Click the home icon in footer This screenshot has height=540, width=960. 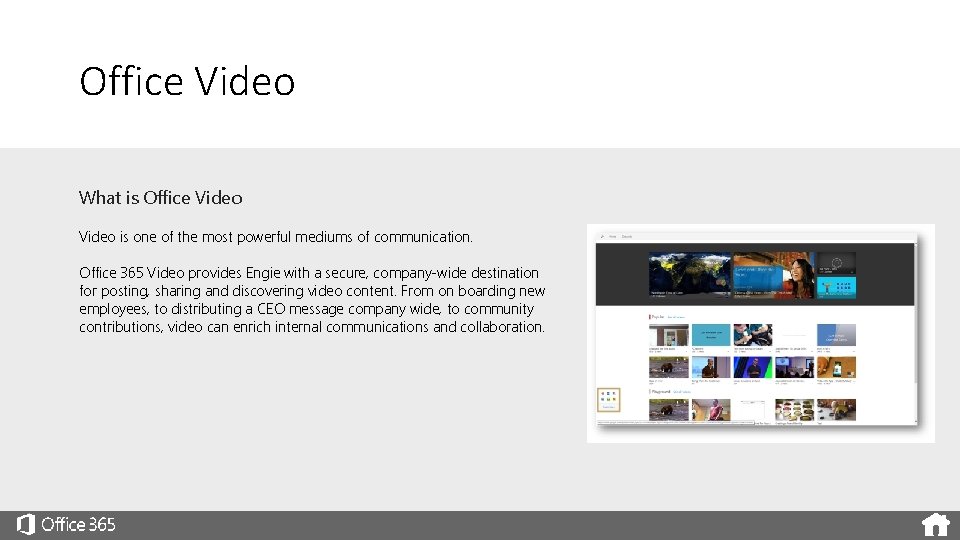point(936,525)
